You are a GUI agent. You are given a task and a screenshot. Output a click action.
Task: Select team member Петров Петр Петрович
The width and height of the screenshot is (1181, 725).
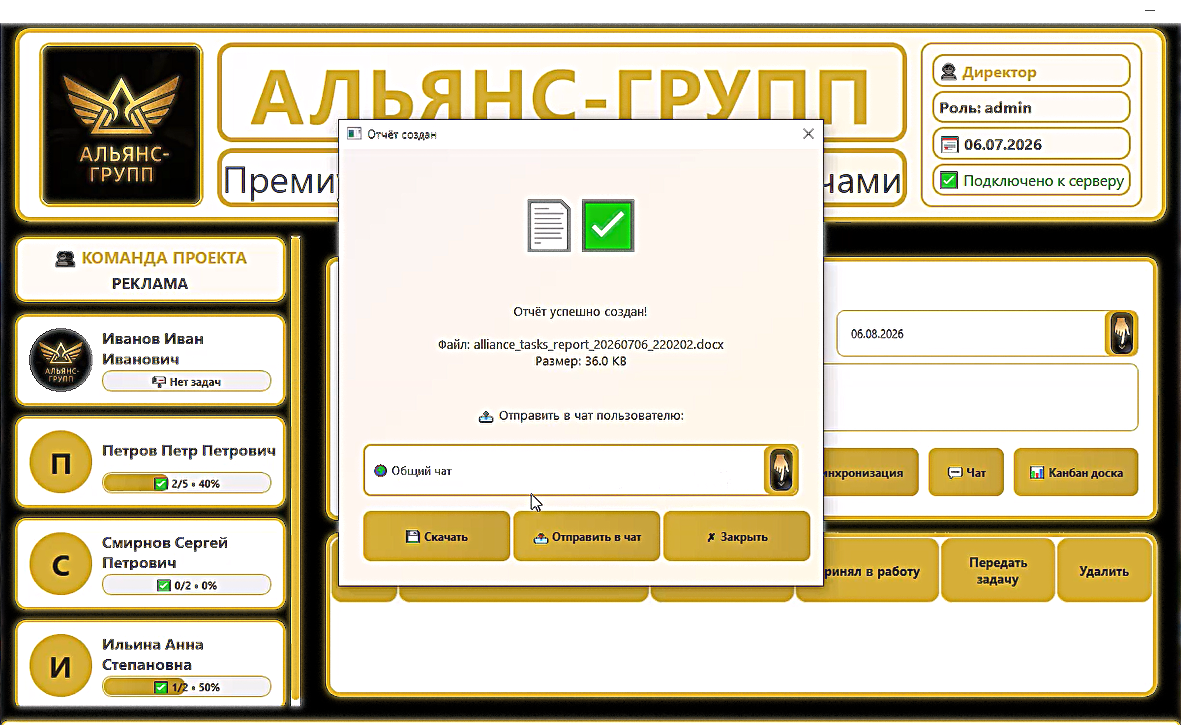click(151, 462)
